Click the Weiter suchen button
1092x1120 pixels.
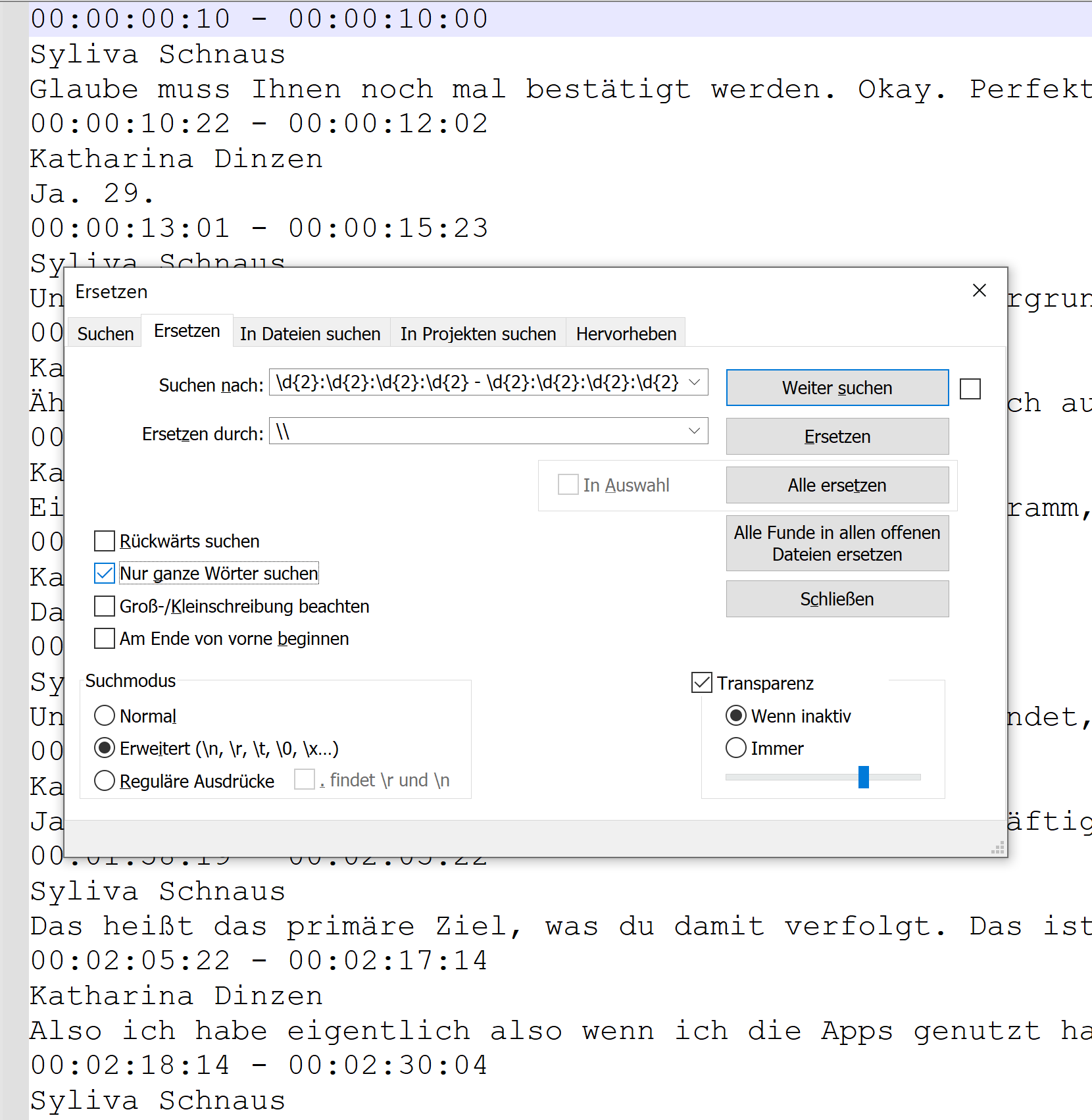pos(837,388)
